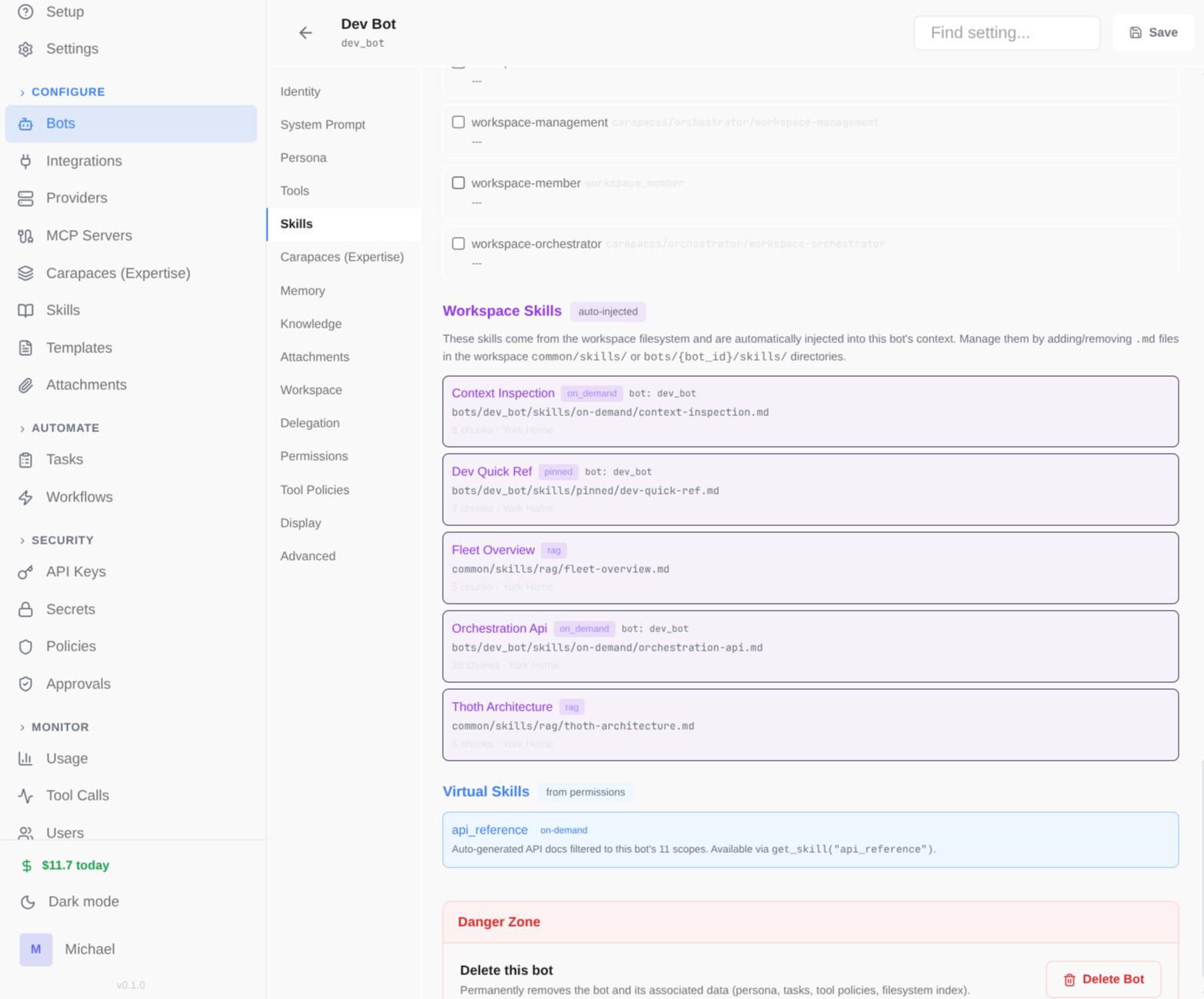Image resolution: width=1204 pixels, height=999 pixels.
Task: Select the Workflows icon
Action: [25, 497]
